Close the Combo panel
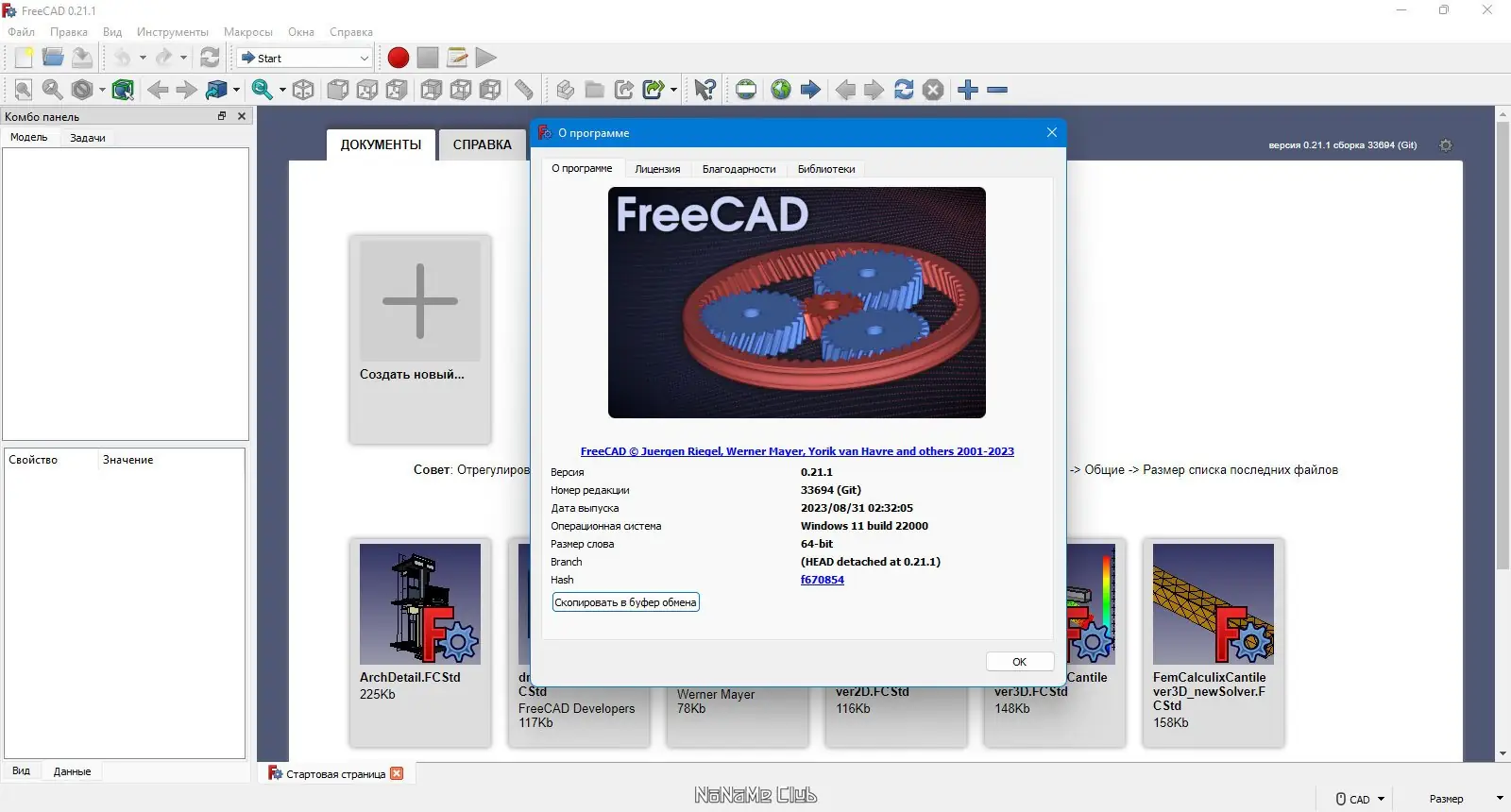1511x812 pixels. pyautogui.click(x=242, y=116)
